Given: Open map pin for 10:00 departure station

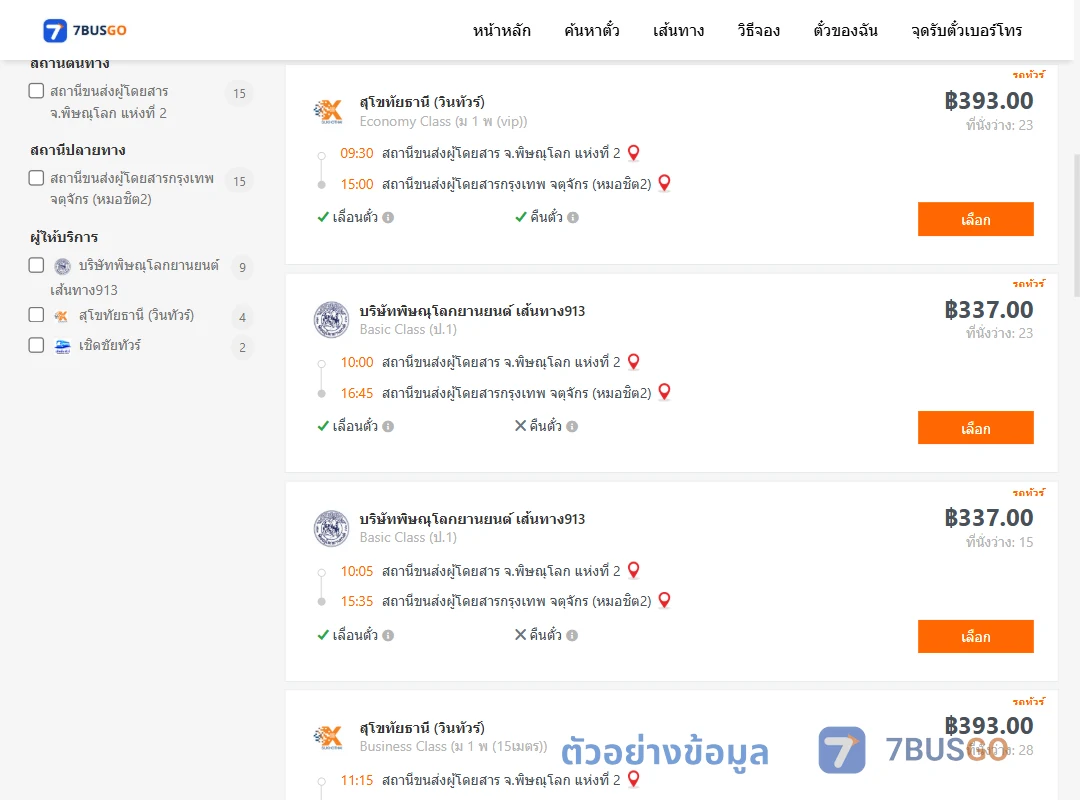Looking at the screenshot, I should (634, 362).
